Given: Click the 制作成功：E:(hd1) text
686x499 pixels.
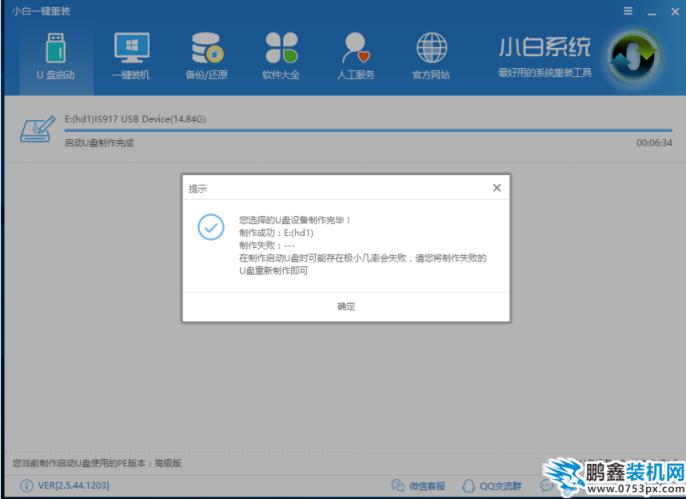Looking at the screenshot, I should pyautogui.click(x=276, y=233).
